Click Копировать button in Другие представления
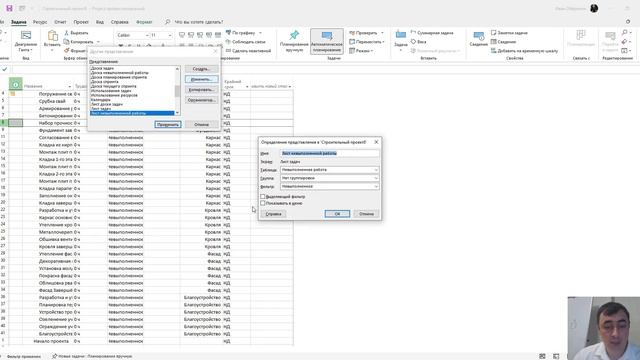Viewport: 640px width, 360px height. pos(201,90)
